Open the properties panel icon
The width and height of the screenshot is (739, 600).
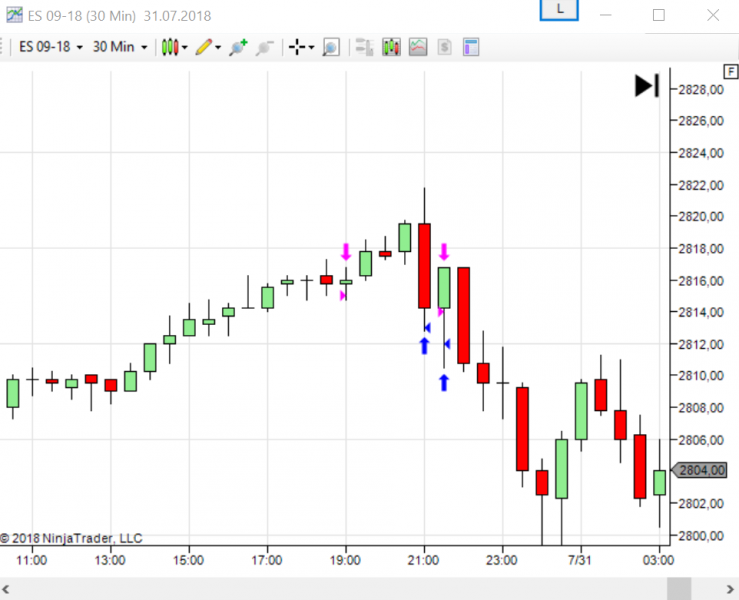coord(471,47)
